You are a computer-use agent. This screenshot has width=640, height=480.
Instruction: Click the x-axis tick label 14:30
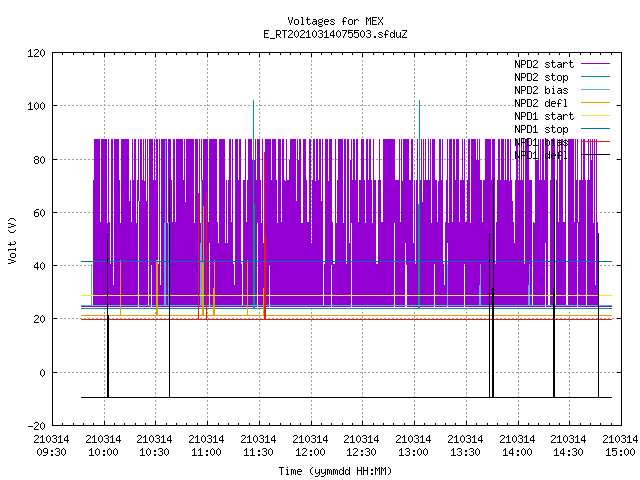click(x=568, y=453)
